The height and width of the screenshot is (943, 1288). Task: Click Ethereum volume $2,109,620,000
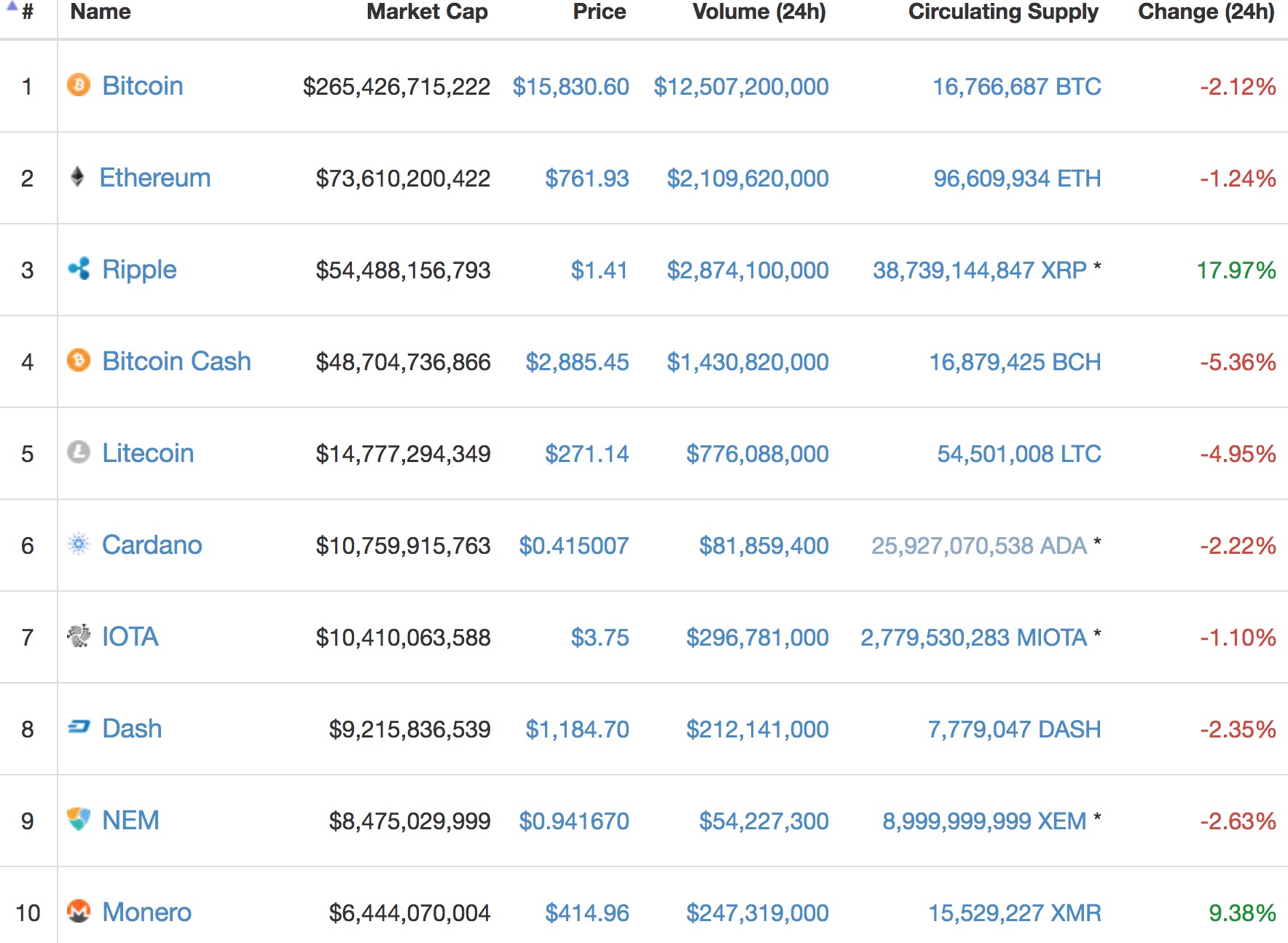tap(747, 179)
